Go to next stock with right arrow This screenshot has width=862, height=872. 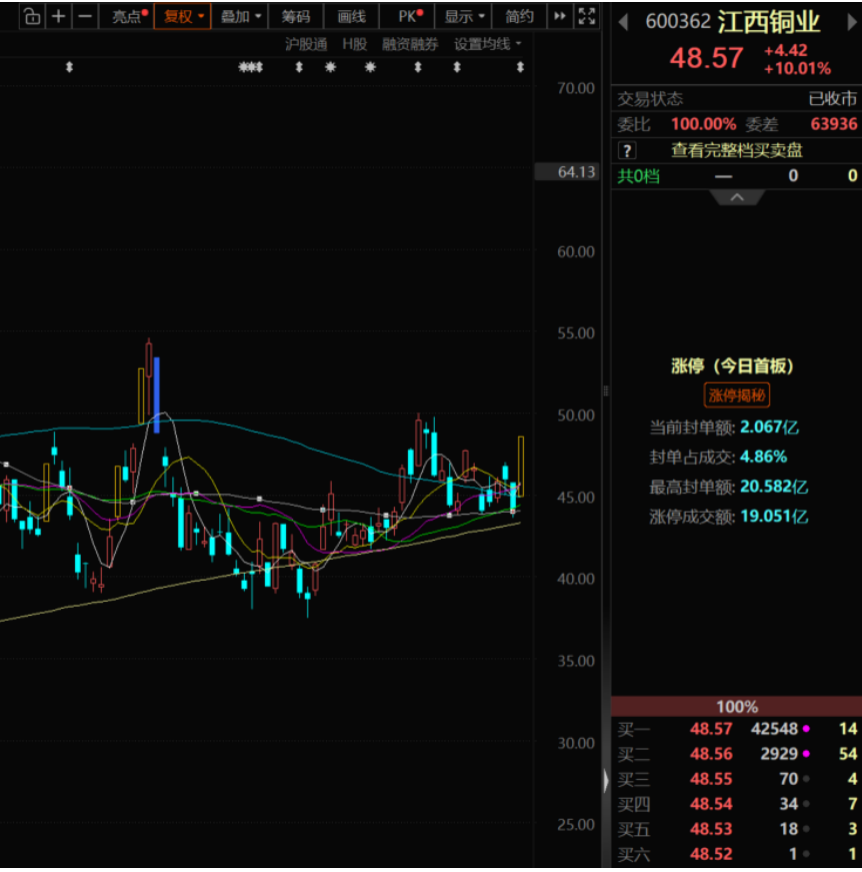pyautogui.click(x=851, y=22)
